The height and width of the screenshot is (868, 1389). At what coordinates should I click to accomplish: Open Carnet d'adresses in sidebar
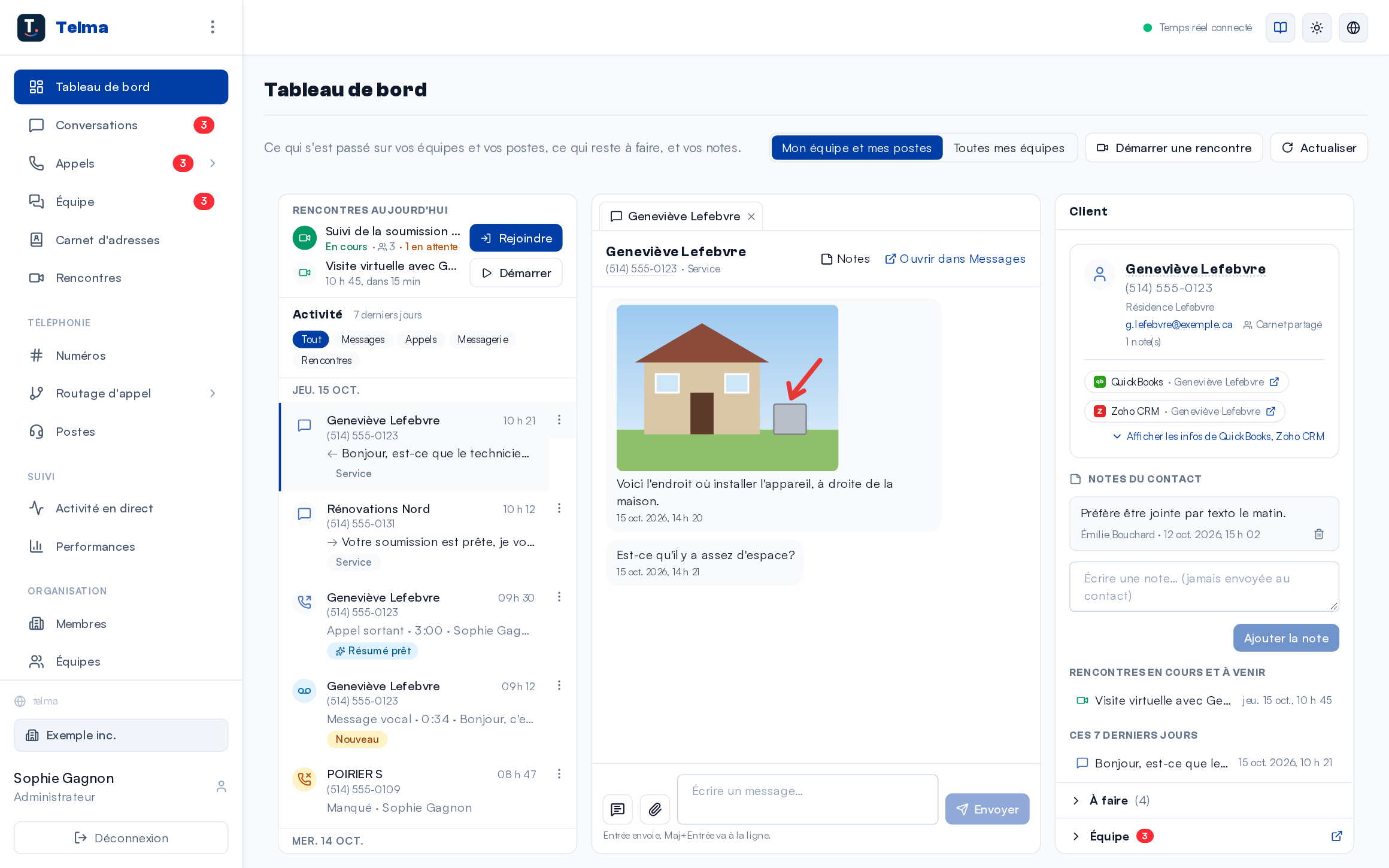pyautogui.click(x=121, y=240)
